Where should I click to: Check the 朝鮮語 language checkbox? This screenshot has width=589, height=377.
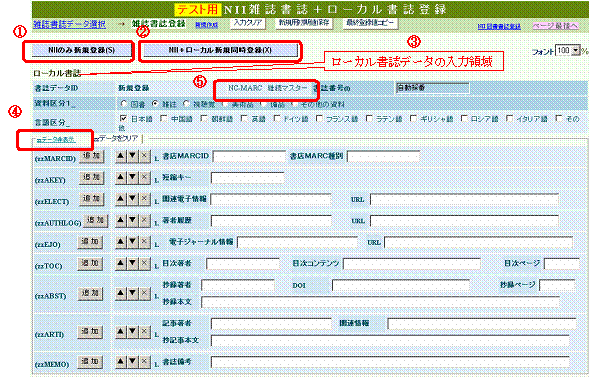204,119
